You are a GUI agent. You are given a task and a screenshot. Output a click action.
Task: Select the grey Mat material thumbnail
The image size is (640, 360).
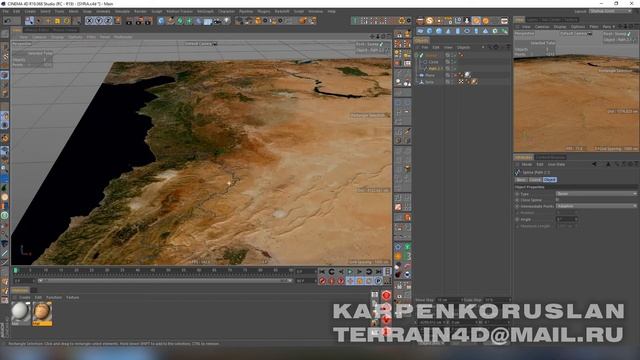(x=20, y=313)
